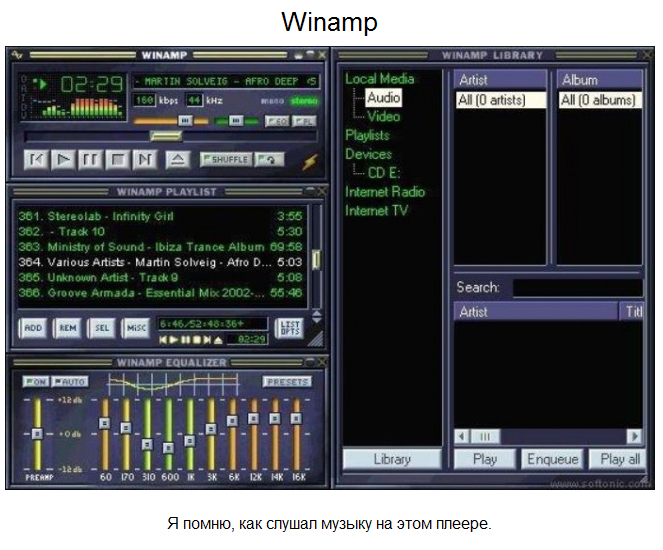Stop playback with the main stop button
Image resolution: width=663 pixels, height=550 pixels.
pos(118,160)
